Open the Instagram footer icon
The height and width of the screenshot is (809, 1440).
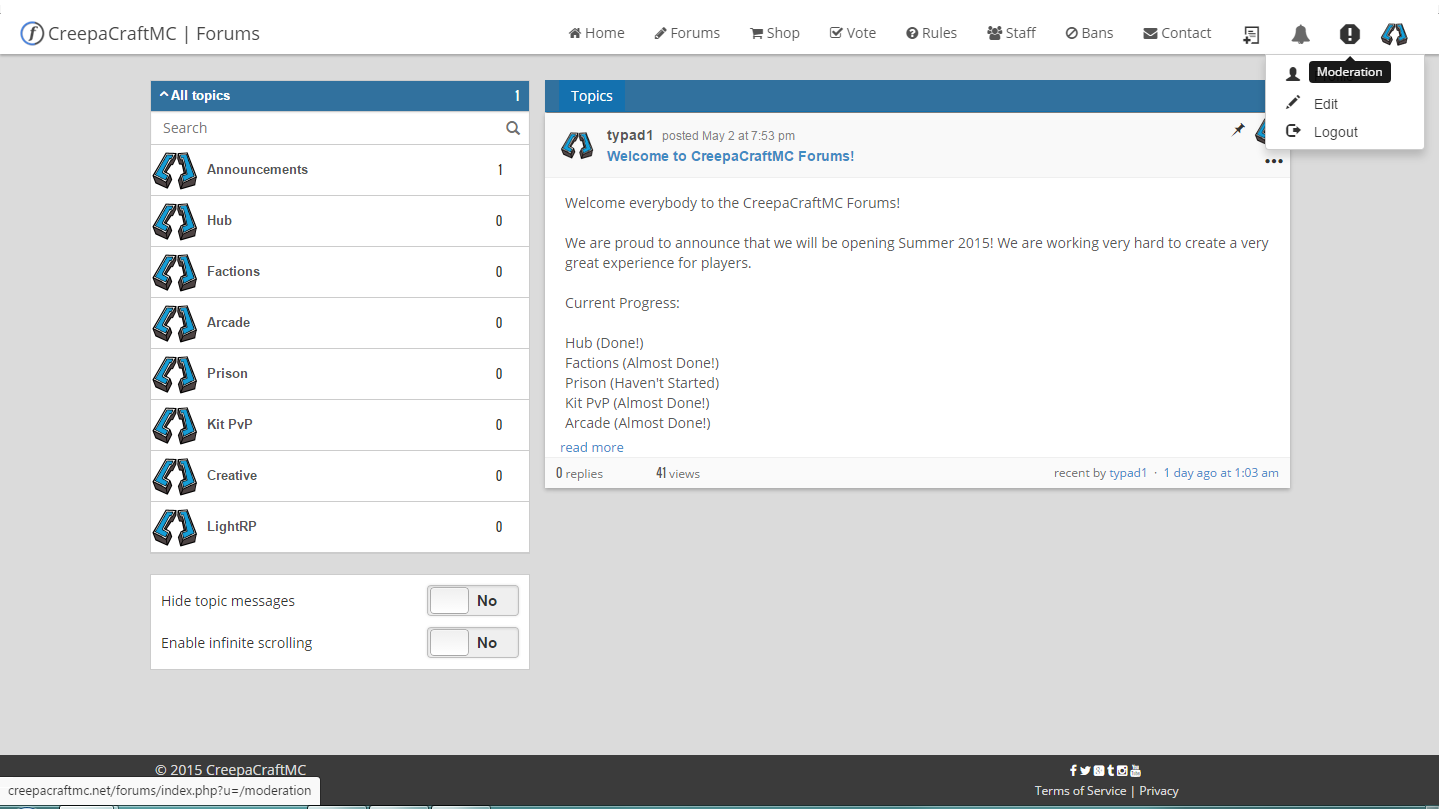[1122, 770]
